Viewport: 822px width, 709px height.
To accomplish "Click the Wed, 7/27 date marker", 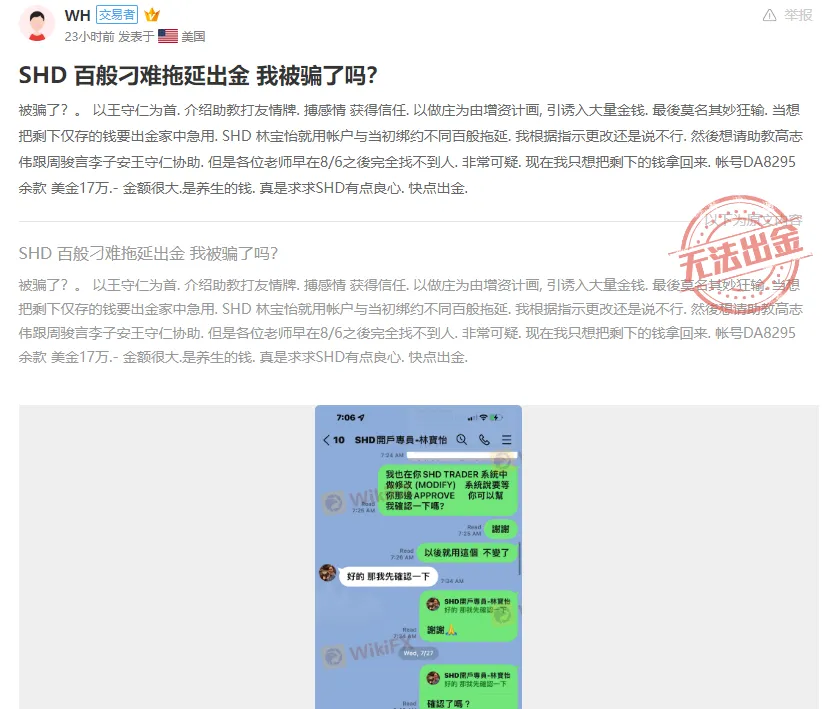I will 418,653.
